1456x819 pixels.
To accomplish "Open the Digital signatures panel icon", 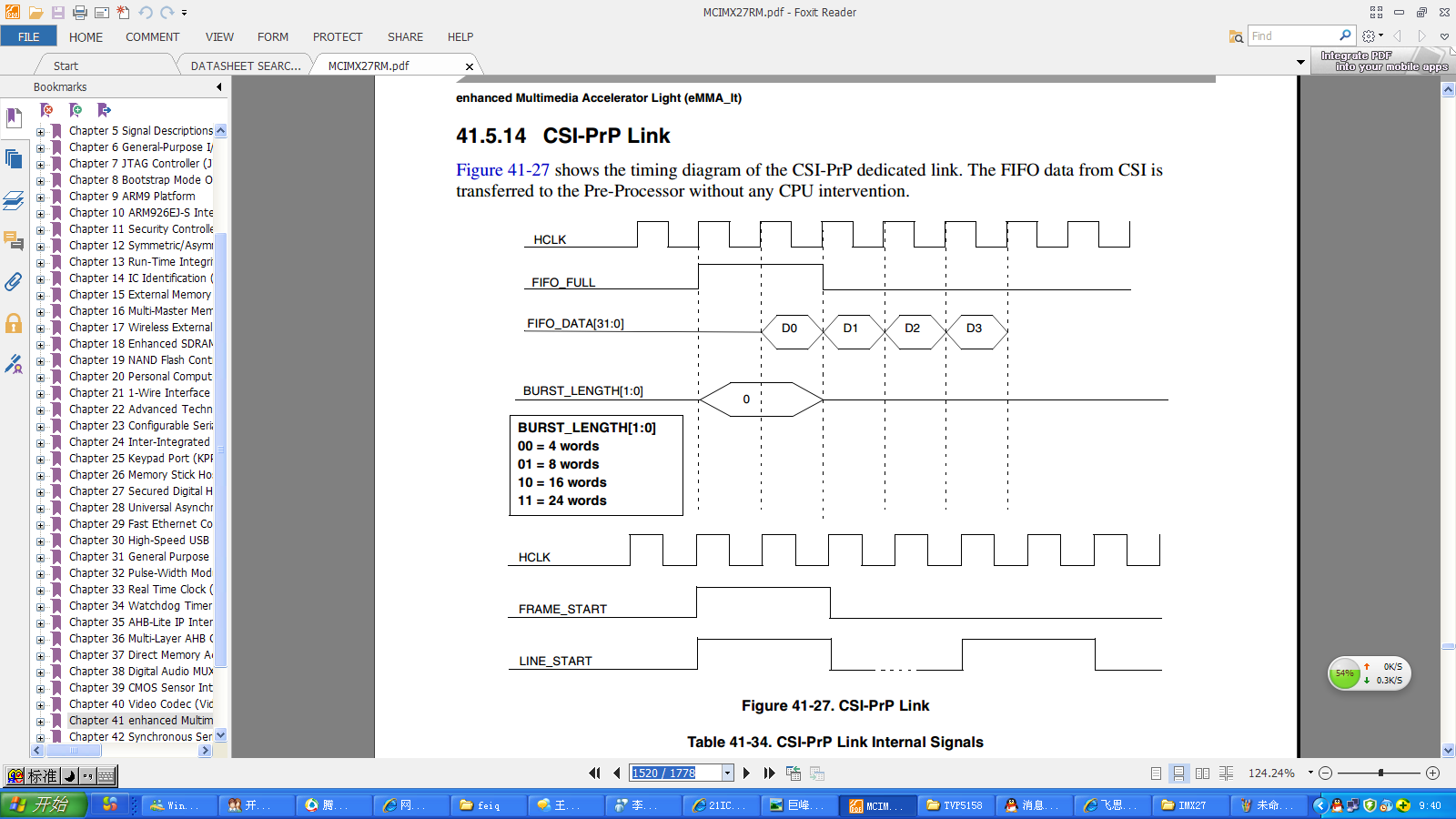I will [14, 364].
